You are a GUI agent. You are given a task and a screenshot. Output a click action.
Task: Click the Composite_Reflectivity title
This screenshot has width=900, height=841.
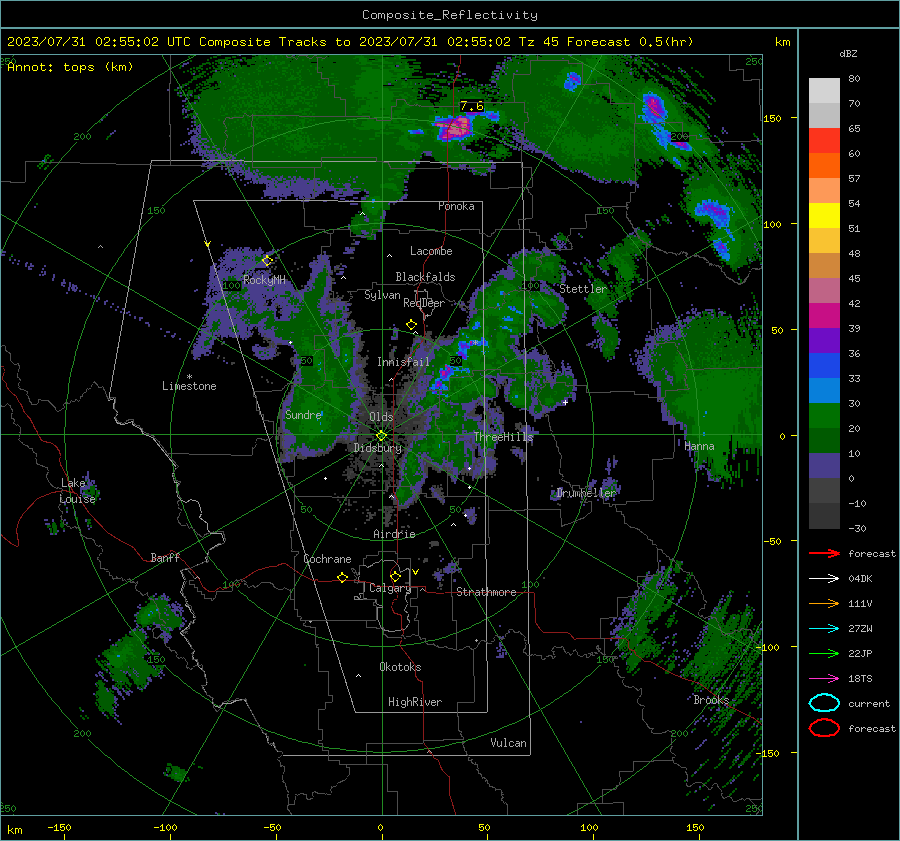pyautogui.click(x=450, y=15)
